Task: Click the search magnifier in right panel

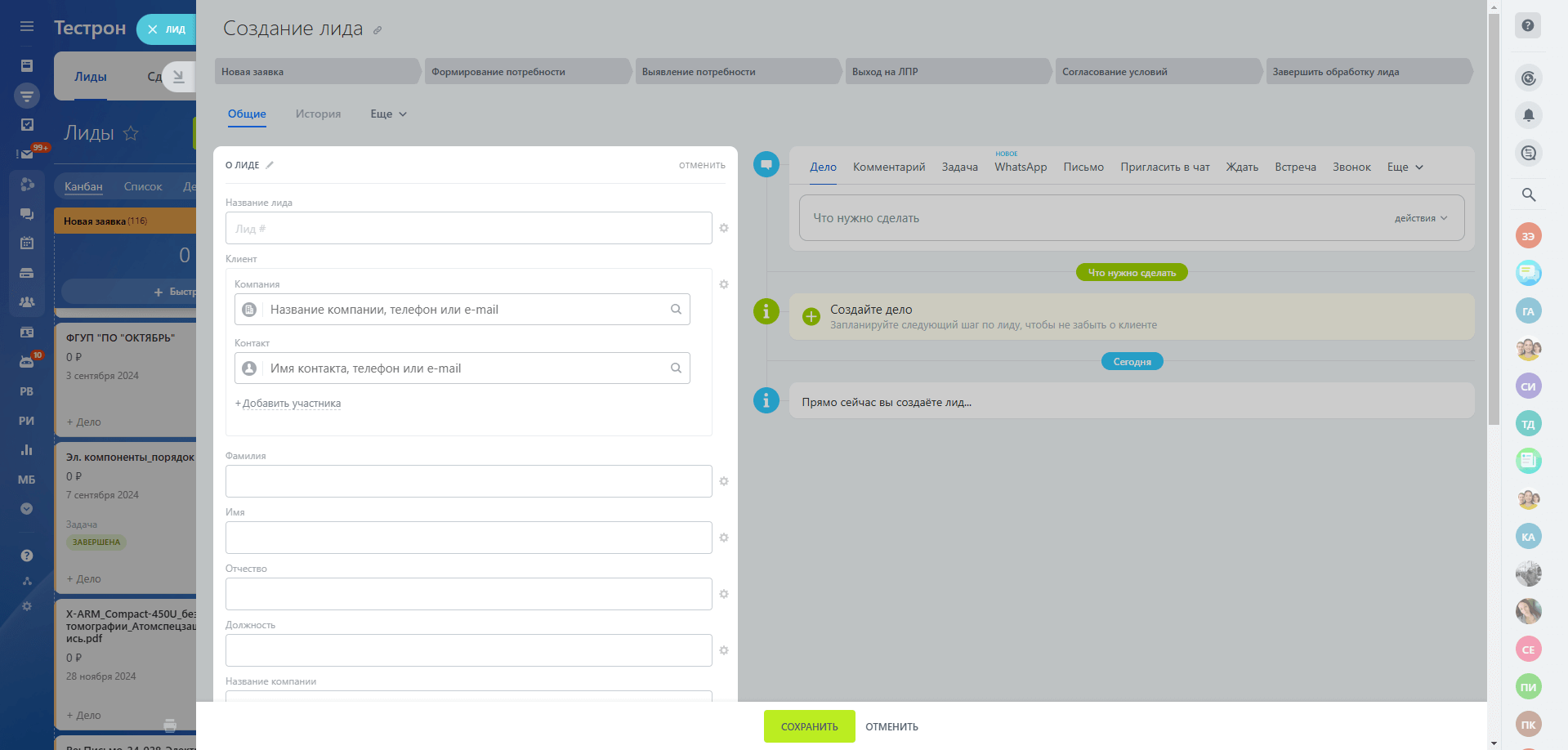Action: [1528, 194]
